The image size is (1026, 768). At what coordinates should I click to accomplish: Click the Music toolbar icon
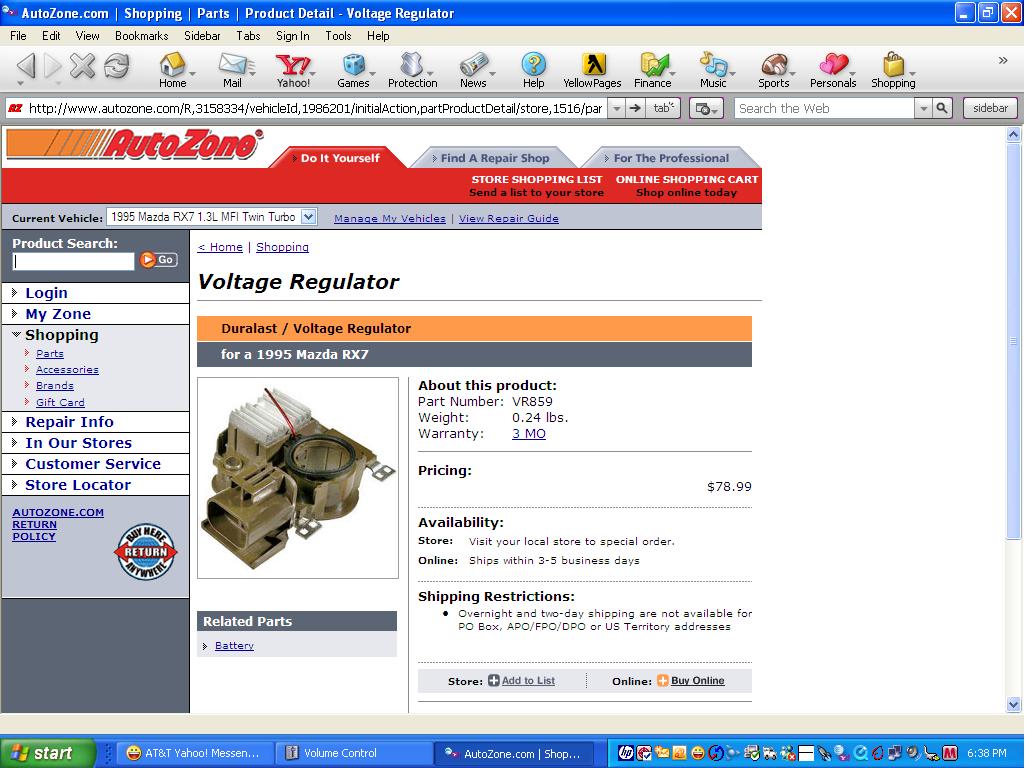[x=712, y=68]
